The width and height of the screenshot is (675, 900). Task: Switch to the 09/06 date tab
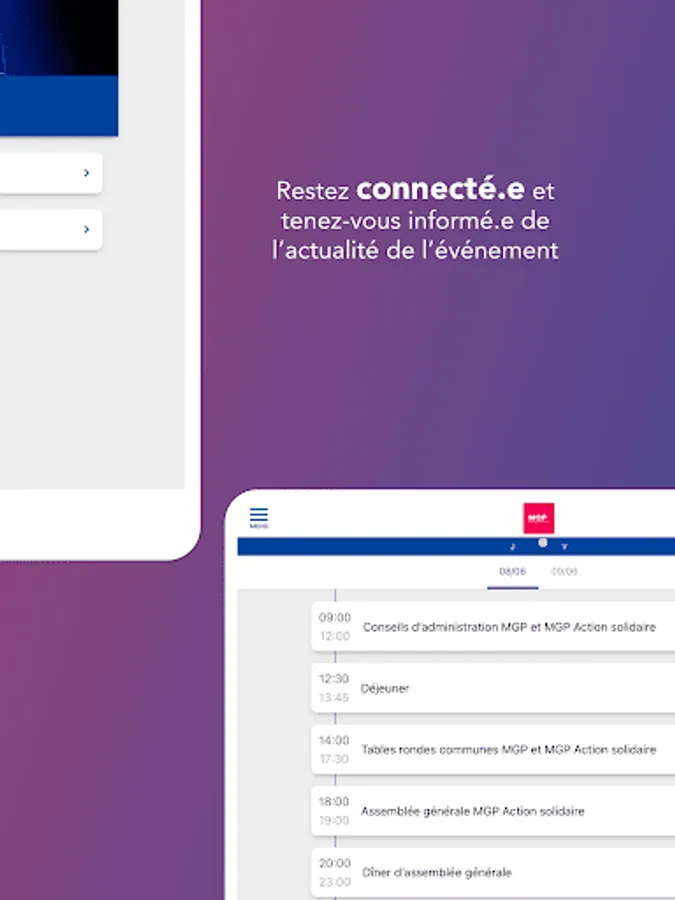pos(564,572)
